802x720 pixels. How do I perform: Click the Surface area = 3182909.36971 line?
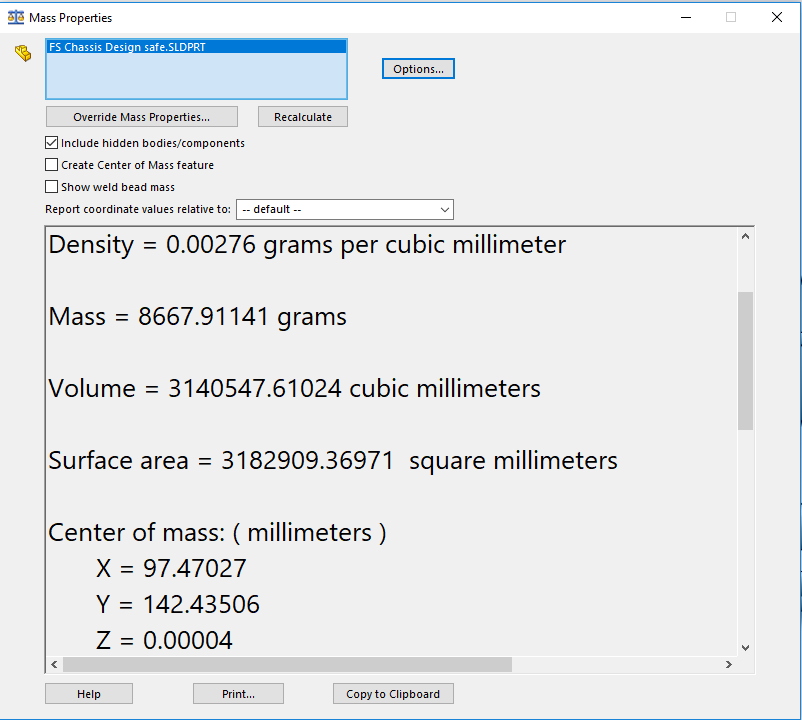tap(333, 461)
